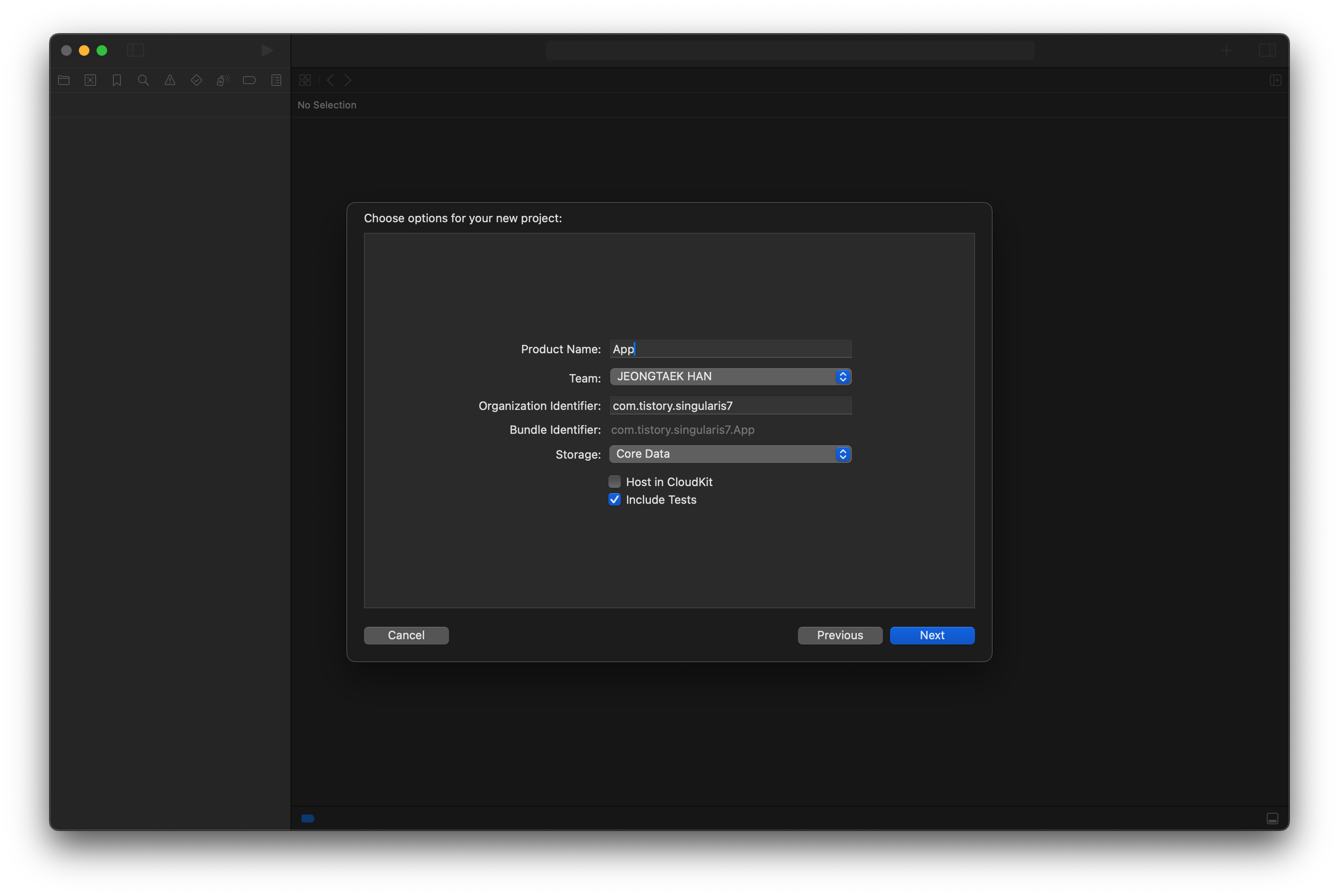Open the Find navigator magnifier icon
1339x896 pixels.
point(143,81)
